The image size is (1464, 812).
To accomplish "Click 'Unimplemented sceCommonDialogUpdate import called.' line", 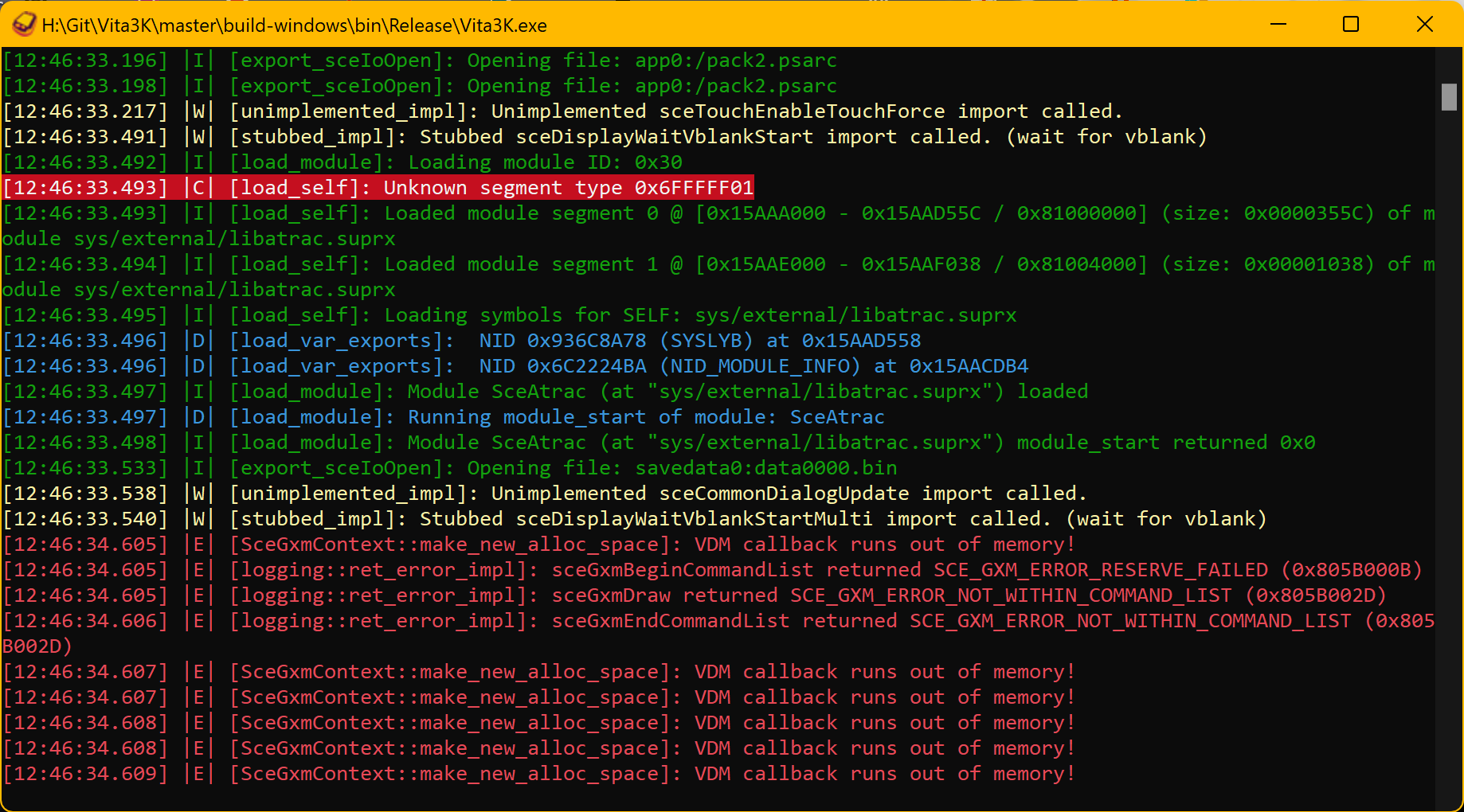I will click(545, 494).
